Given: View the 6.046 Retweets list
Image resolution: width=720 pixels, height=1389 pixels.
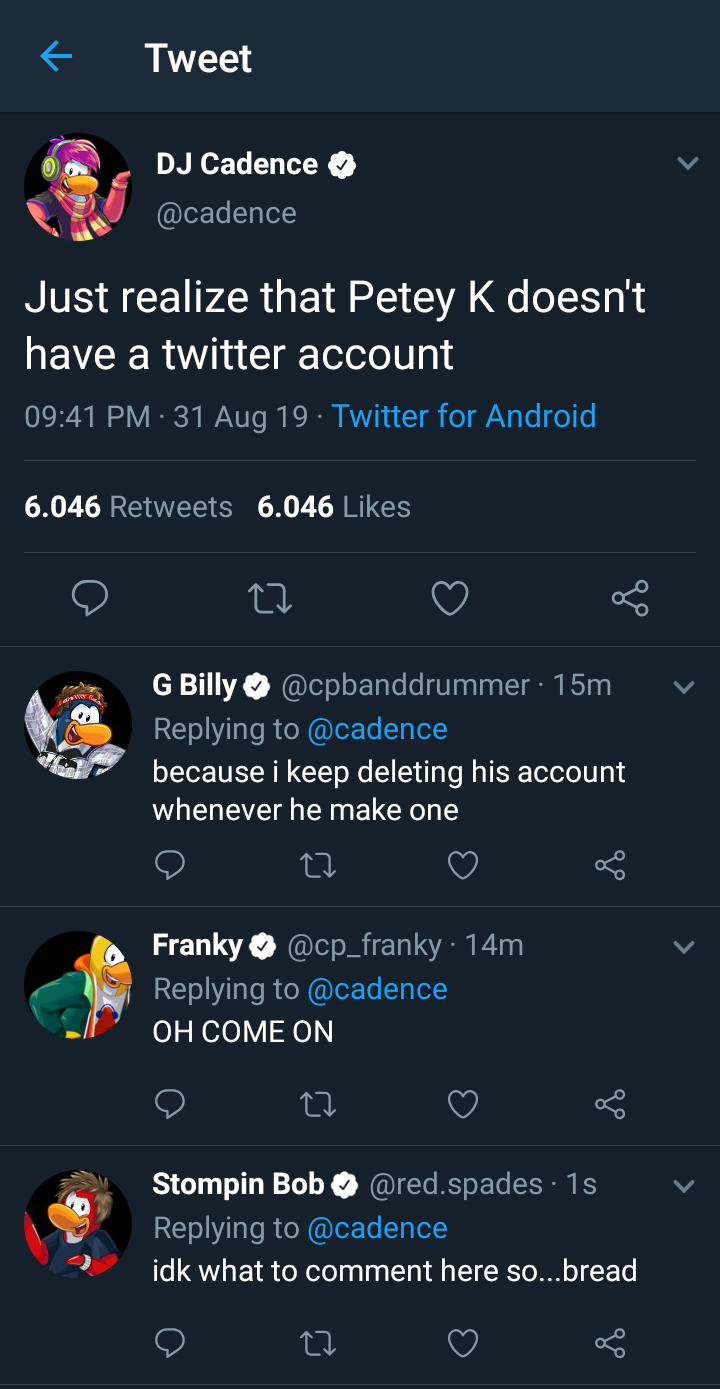Looking at the screenshot, I should coord(128,507).
